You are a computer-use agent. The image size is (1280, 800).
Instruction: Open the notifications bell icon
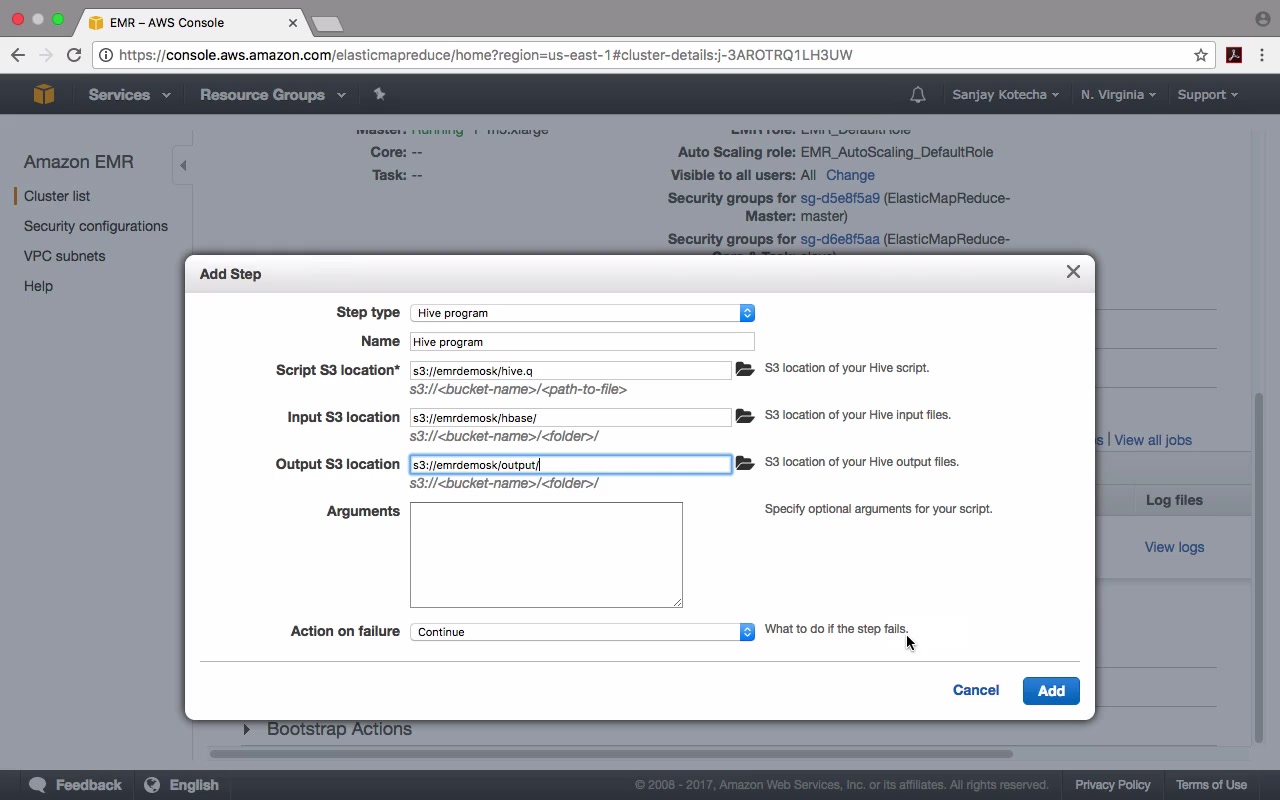click(917, 95)
